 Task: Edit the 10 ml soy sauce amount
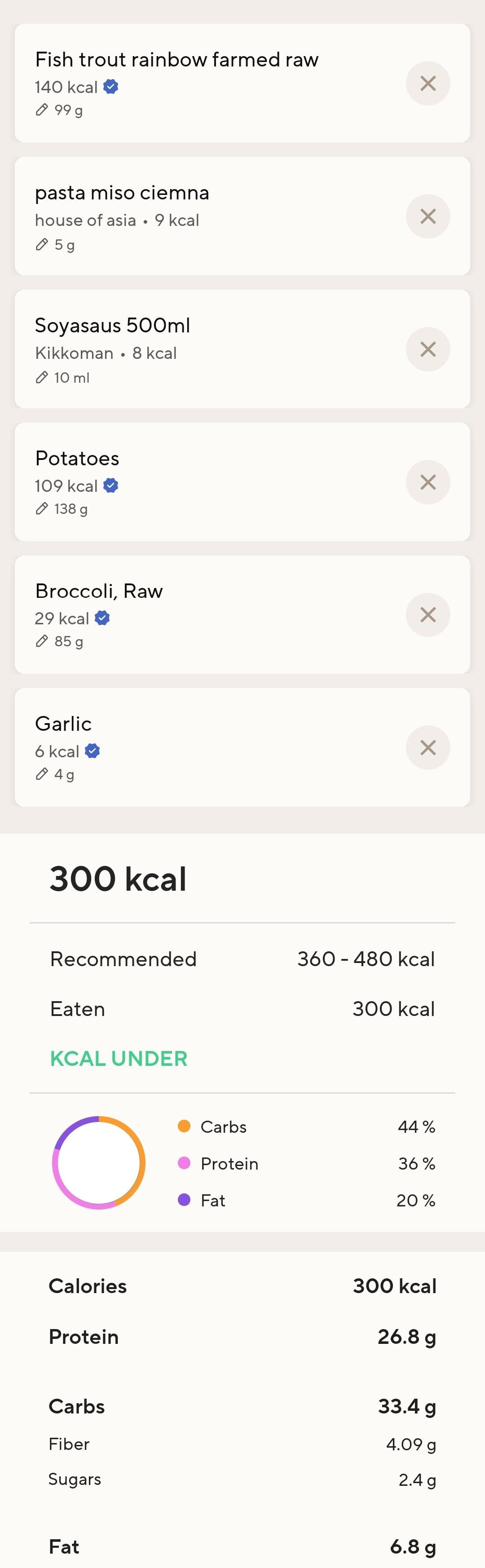41,377
